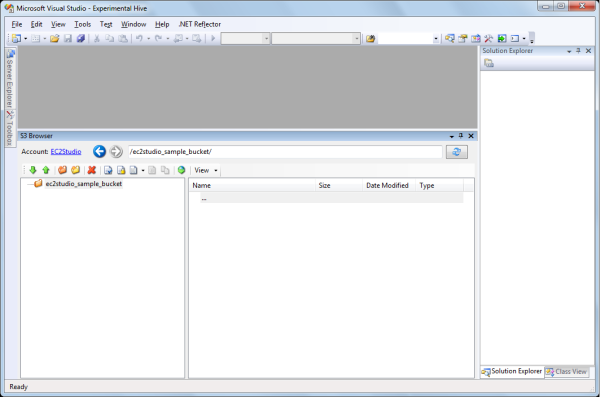Click the Show All Files icon in Solution Explorer
Viewport: 600px width, 397px height.
coord(489,63)
